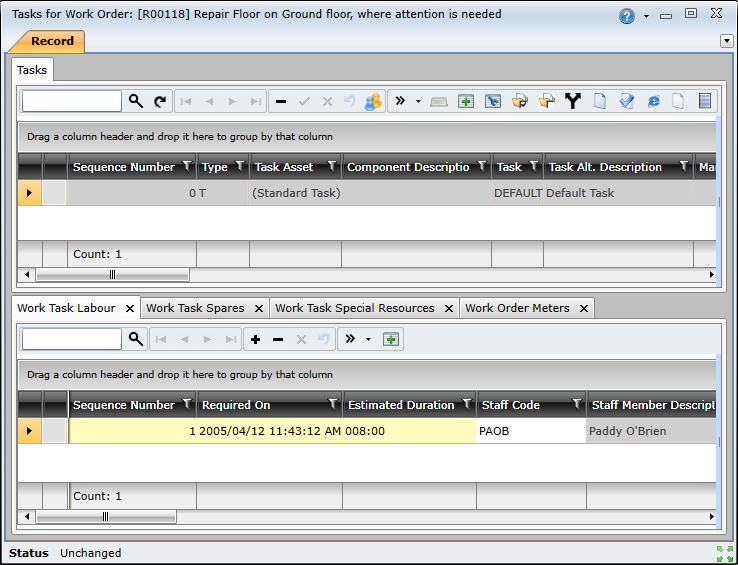Click the minus delete icon in Tasks toolbar

pyautogui.click(x=281, y=101)
